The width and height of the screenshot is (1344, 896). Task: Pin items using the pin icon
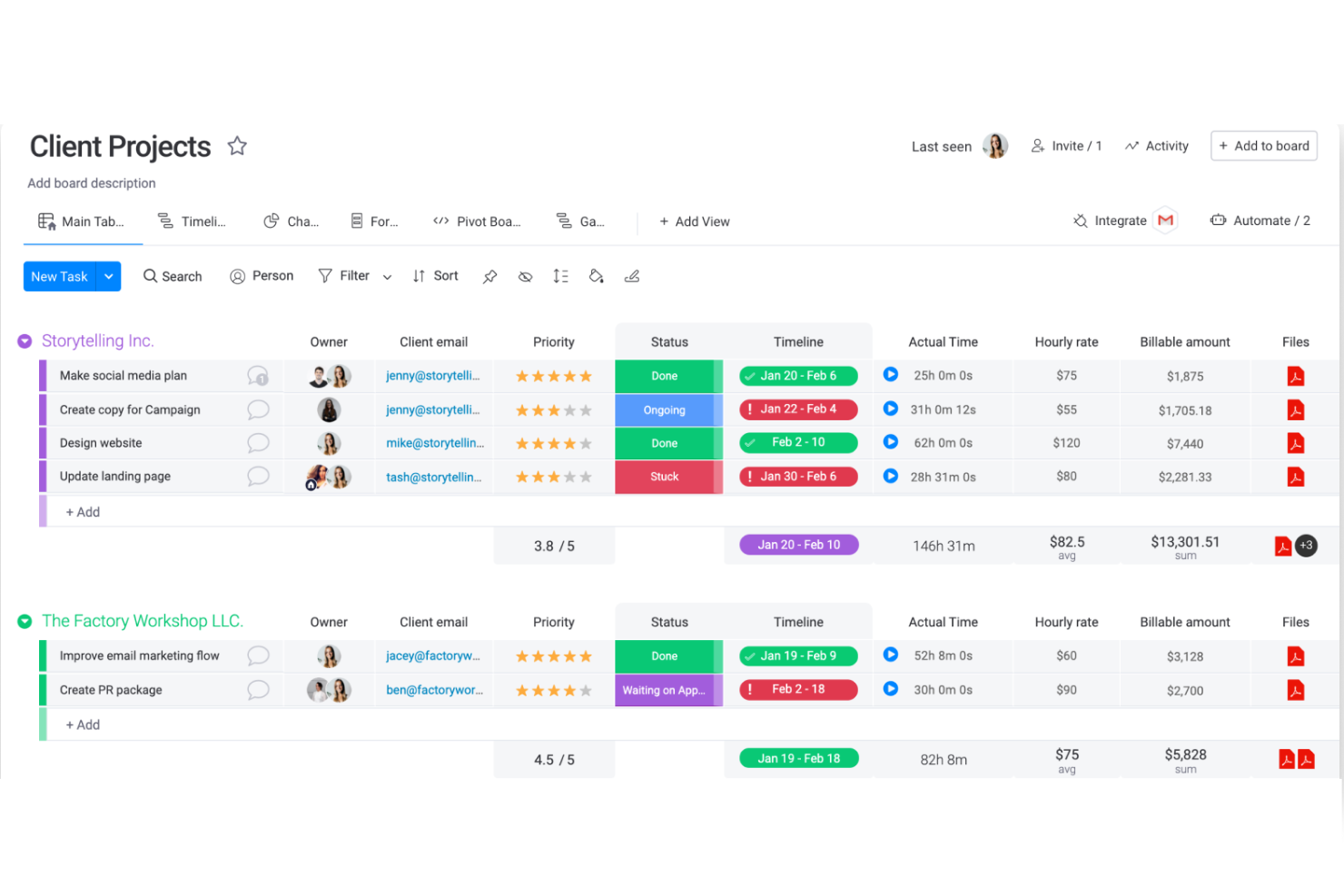point(489,276)
